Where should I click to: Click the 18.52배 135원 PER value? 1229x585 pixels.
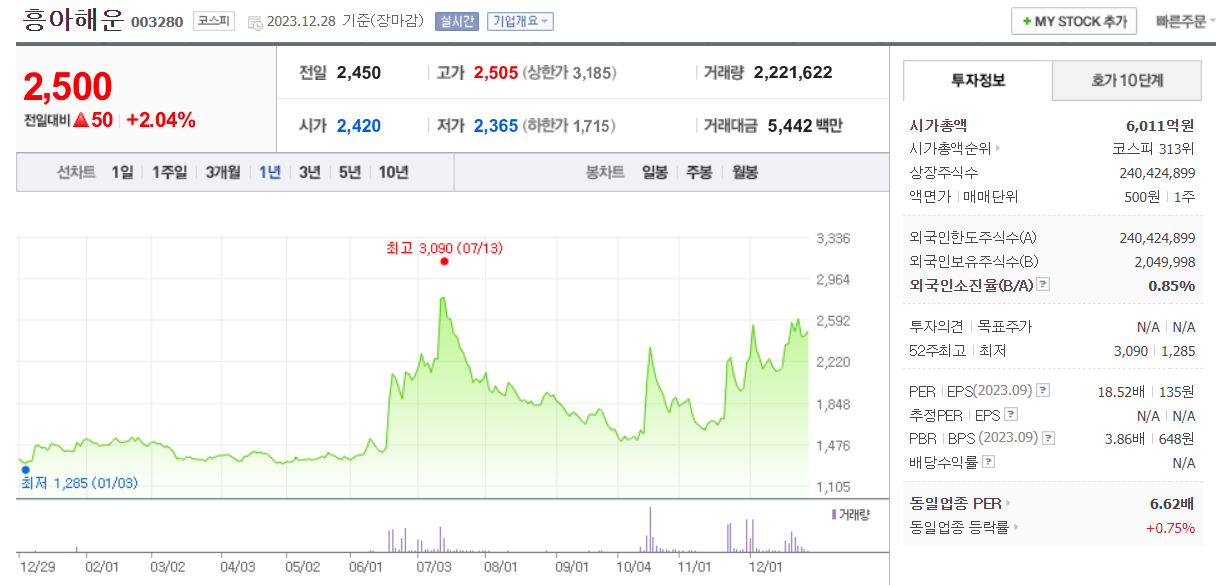1146,390
